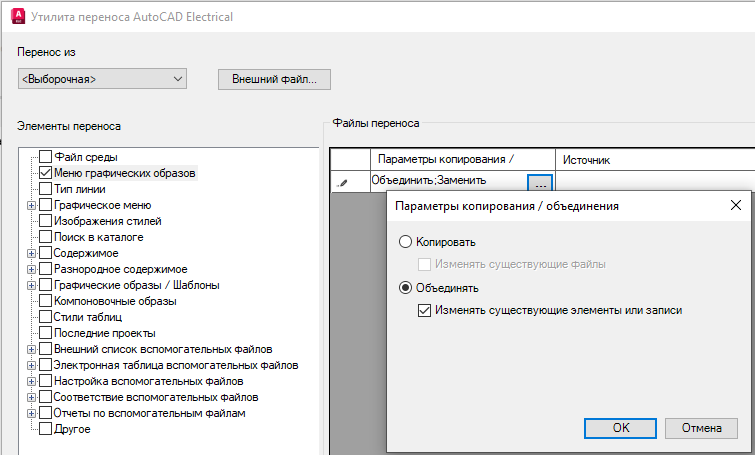Screen dimensions: 755x455
Task: Expand Соответствие вспомогательных файлов node
Action: click(31, 398)
